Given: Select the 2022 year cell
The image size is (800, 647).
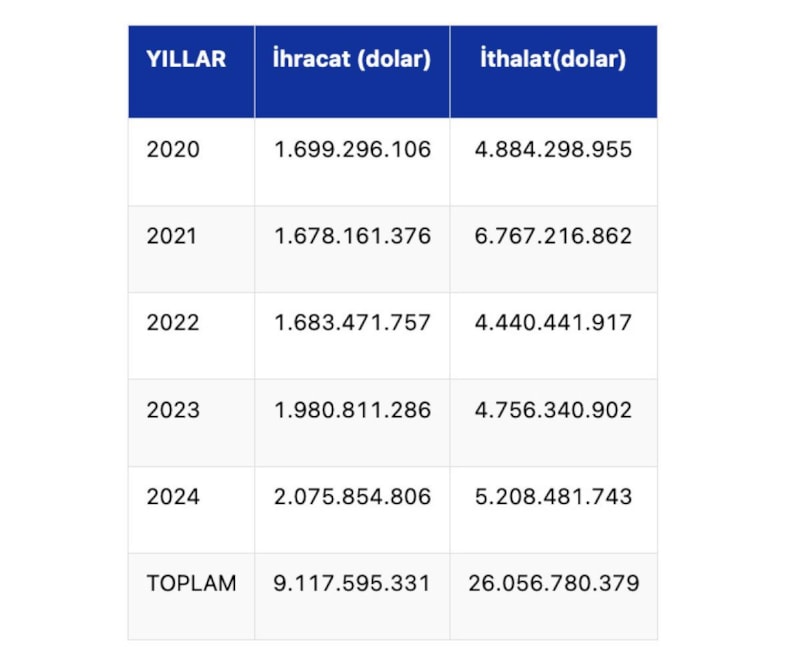Looking at the screenshot, I should 173,323.
